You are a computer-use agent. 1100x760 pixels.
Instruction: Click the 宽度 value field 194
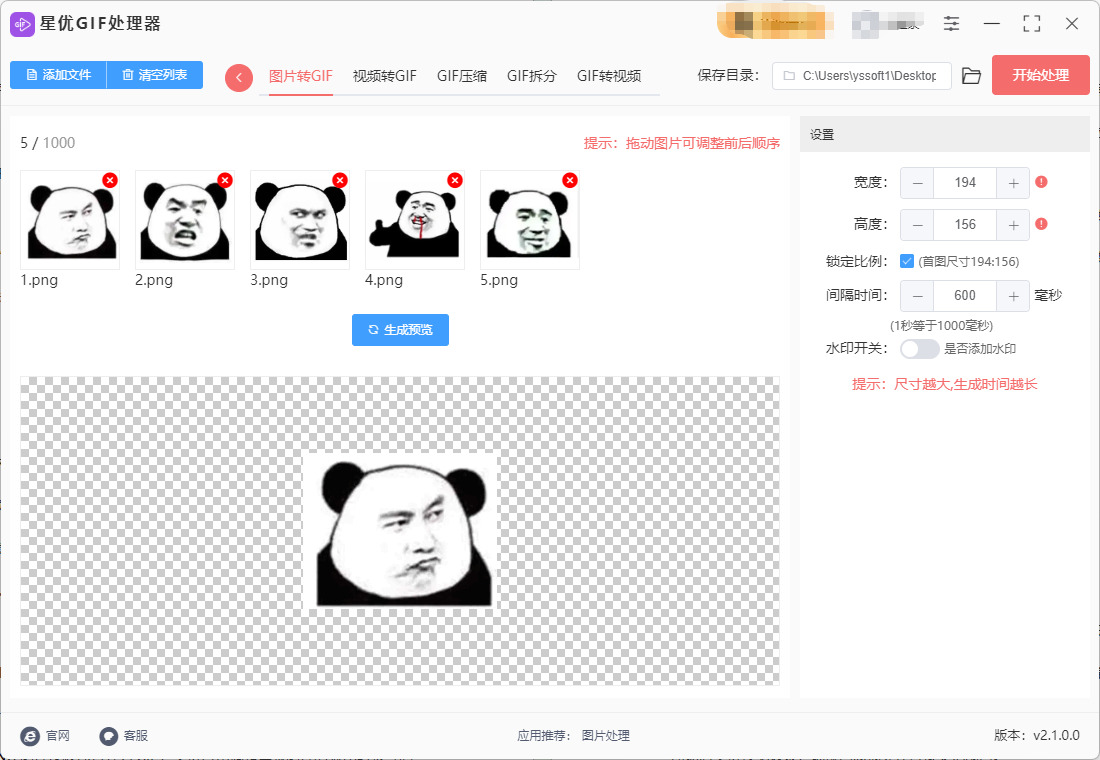pos(965,183)
